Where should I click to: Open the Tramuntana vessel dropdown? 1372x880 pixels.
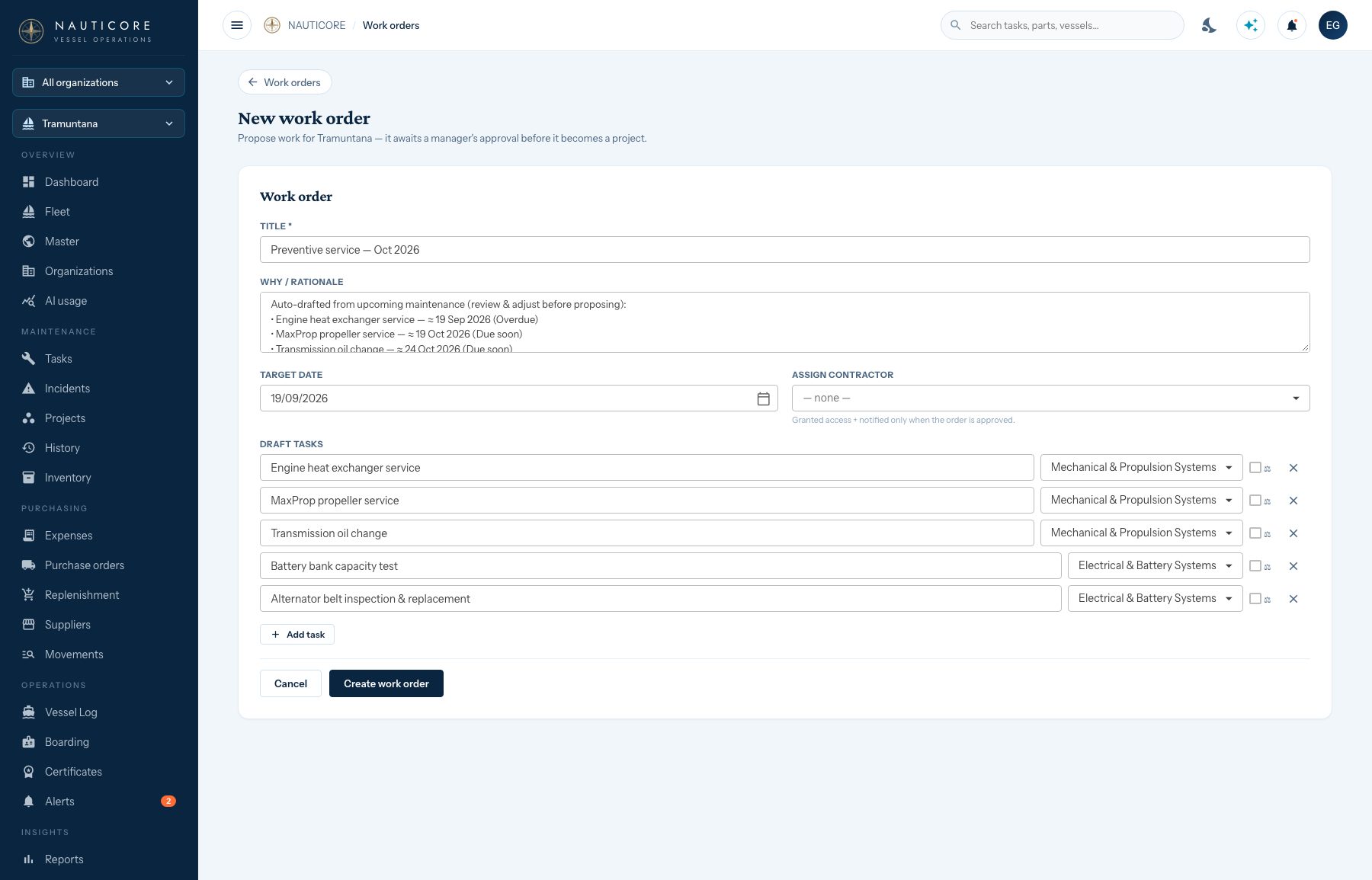click(98, 123)
